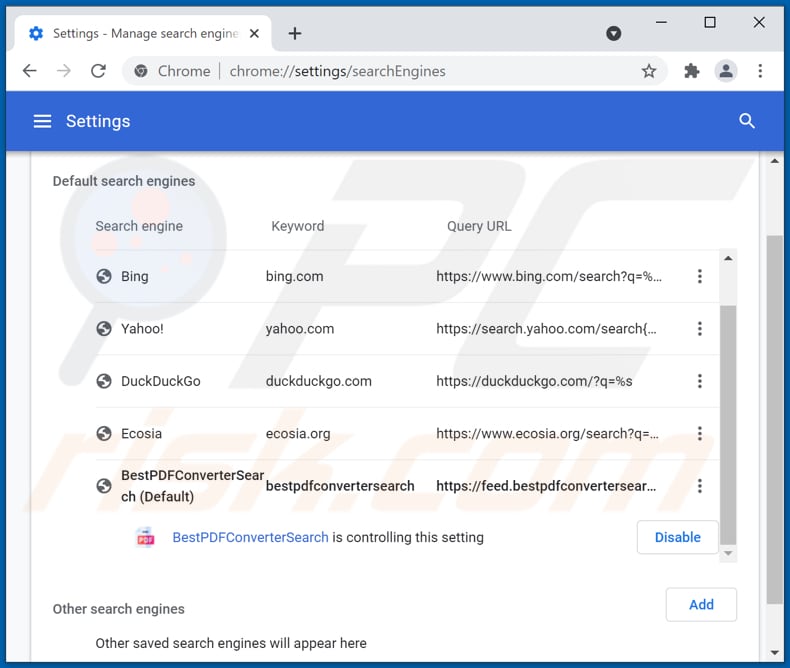This screenshot has height=668, width=790.
Task: Maximize the Chrome window
Action: [x=710, y=23]
